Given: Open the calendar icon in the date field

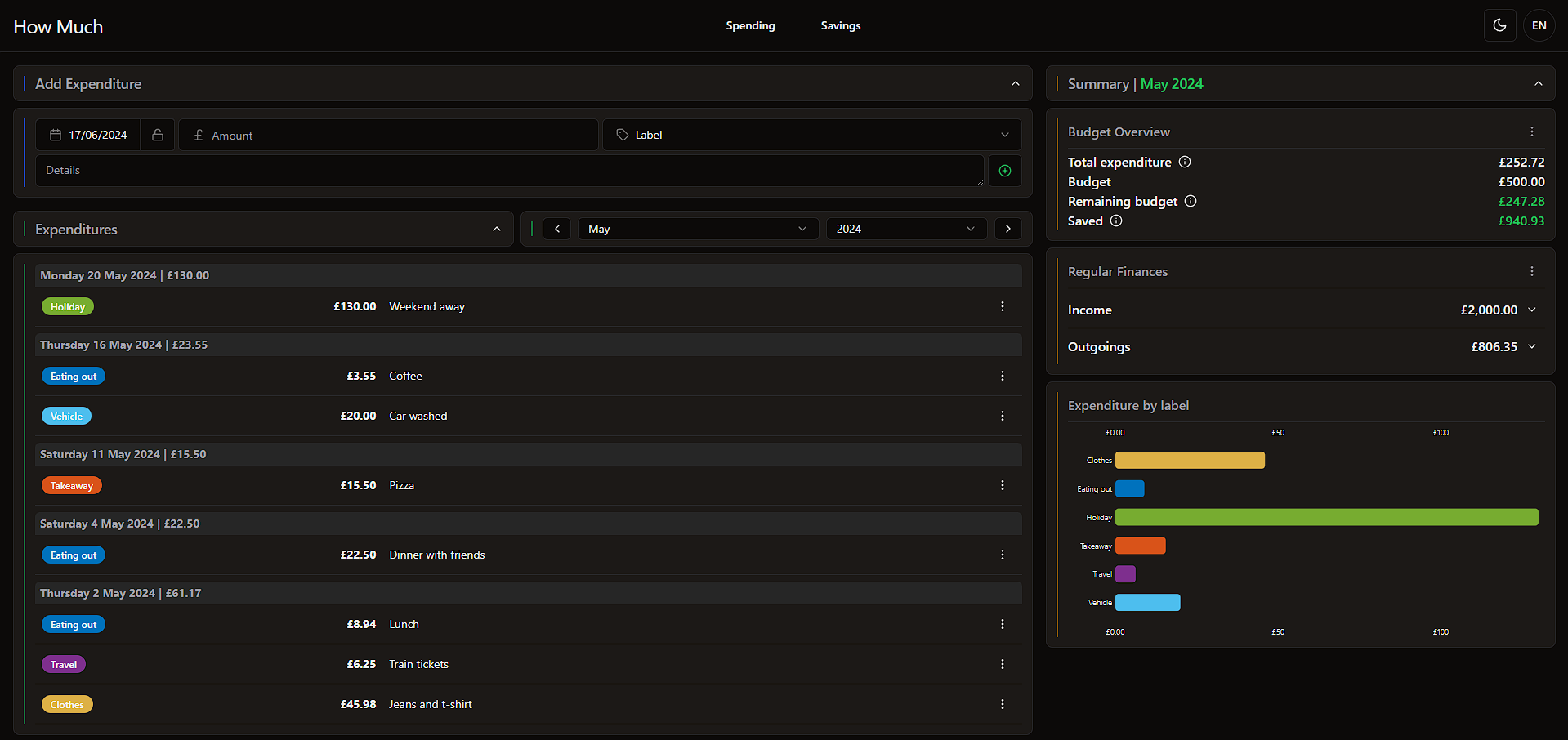Looking at the screenshot, I should (x=55, y=135).
